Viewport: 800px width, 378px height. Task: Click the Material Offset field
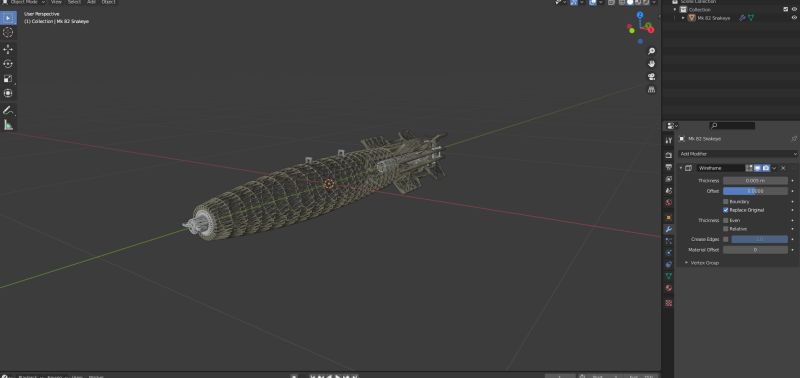tap(755, 250)
